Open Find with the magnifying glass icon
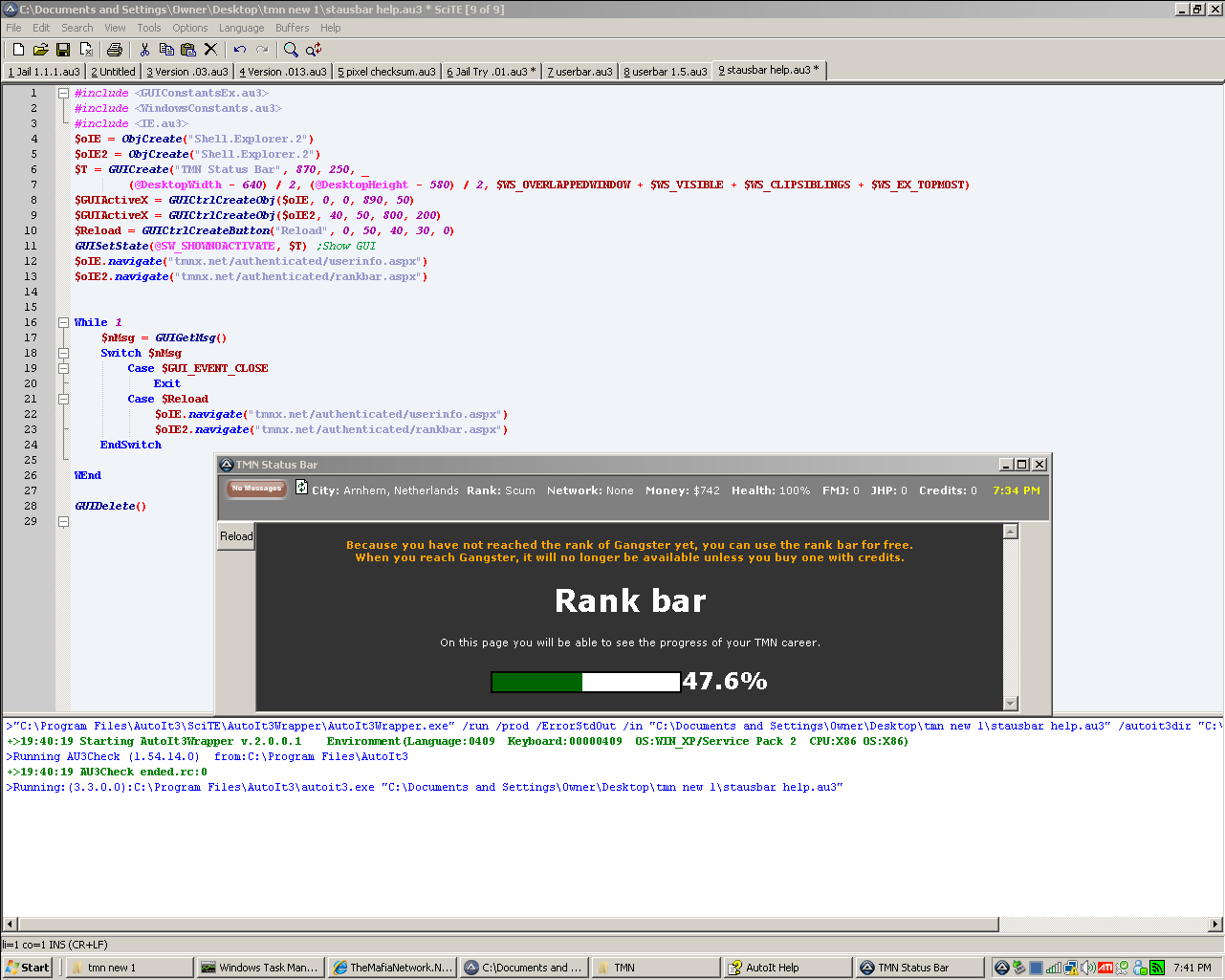1225x980 pixels. (x=291, y=50)
